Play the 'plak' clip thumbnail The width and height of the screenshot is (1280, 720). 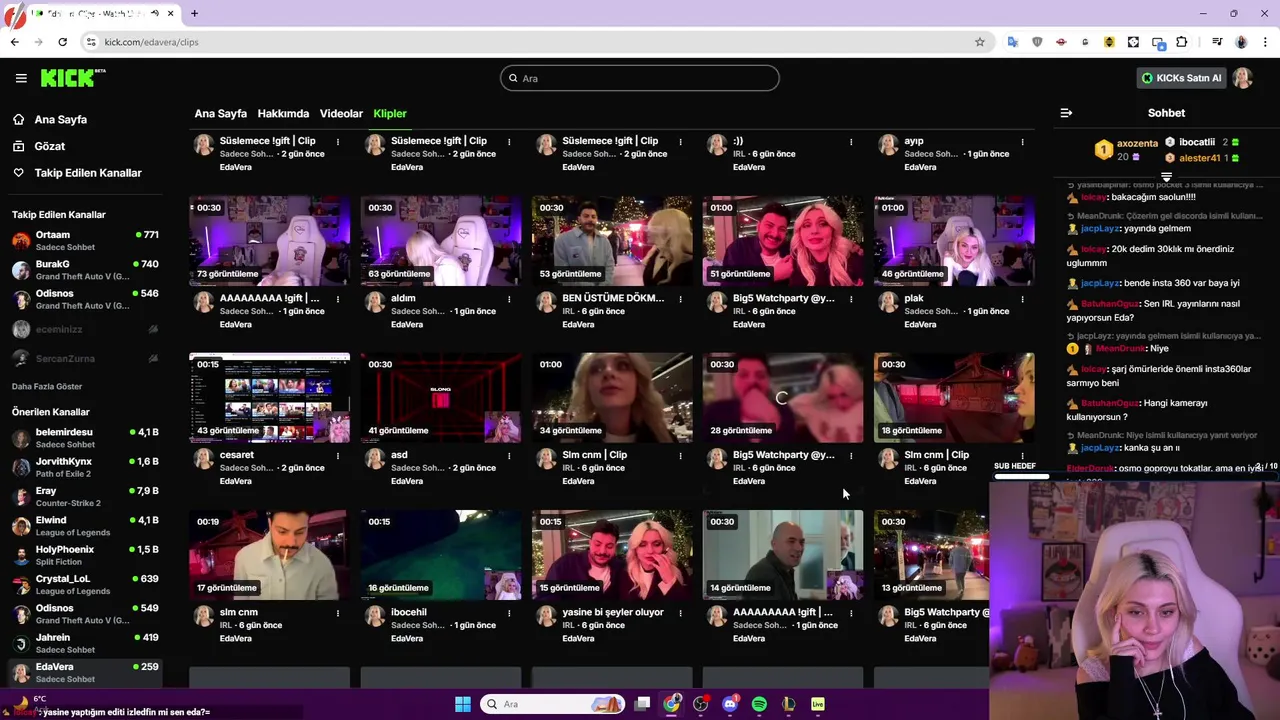954,241
